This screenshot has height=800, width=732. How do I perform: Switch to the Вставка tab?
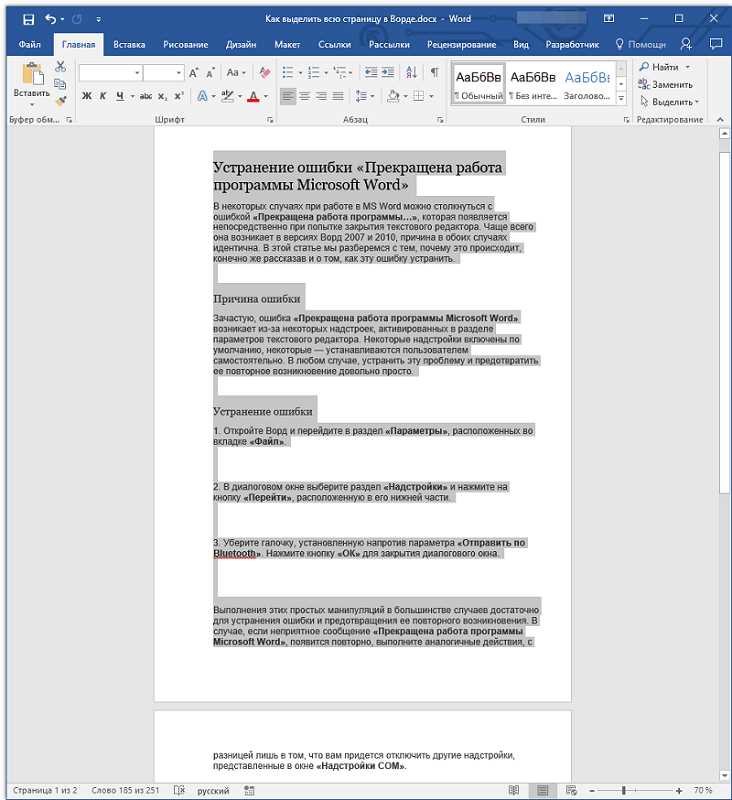[129, 44]
